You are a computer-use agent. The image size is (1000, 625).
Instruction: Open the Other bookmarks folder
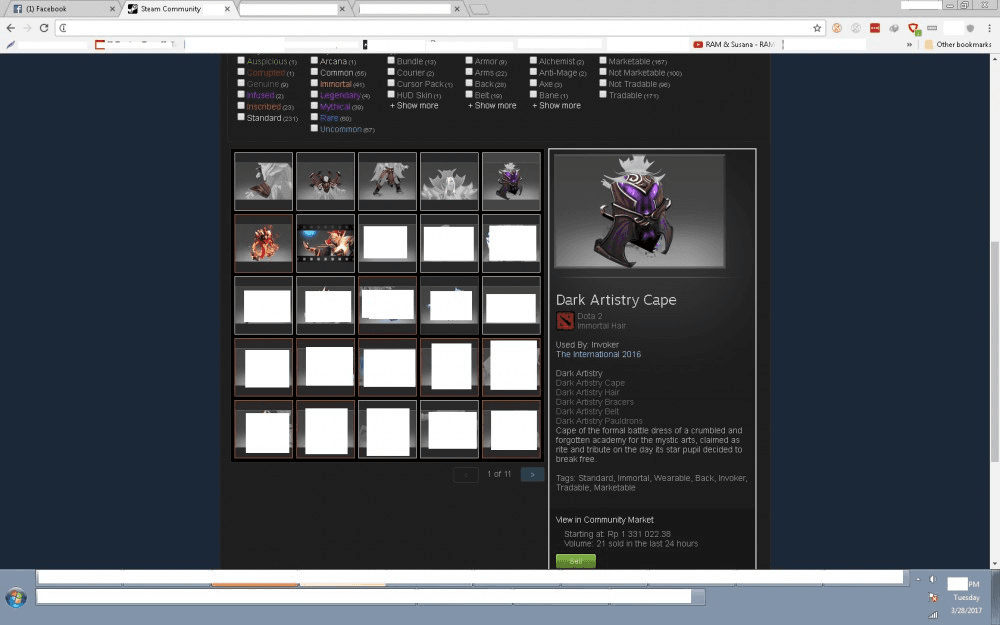[x=958, y=45]
